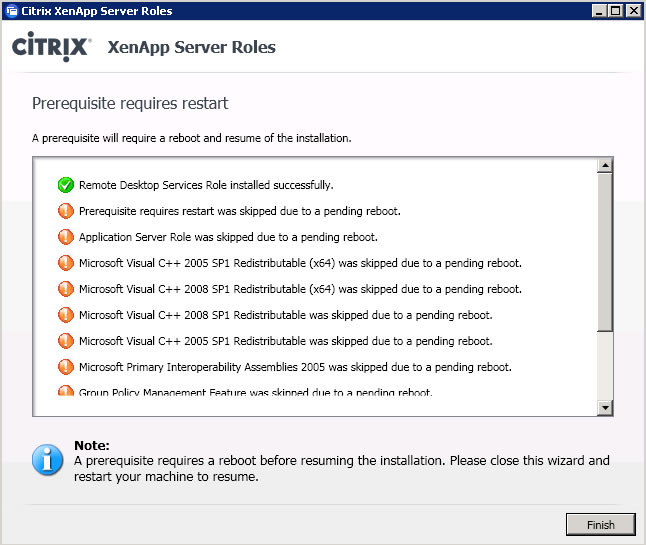Screen dimensions: 646x545
Task: Click warning icon for Visual C++ 2005 x64
Action: (66, 263)
